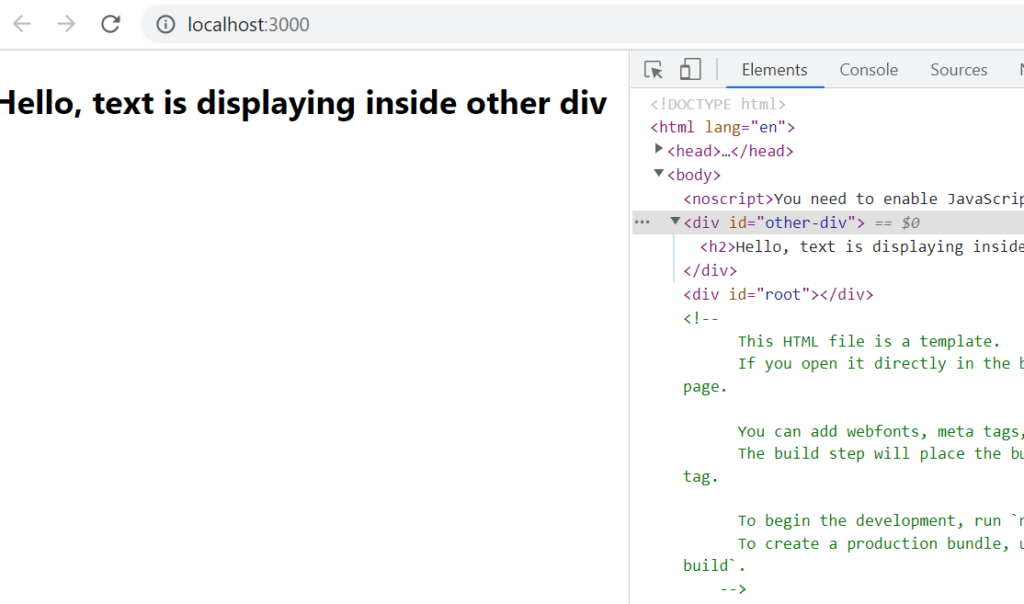Click the site information icon in address bar
Screen dimensions: 1024x604
(x=166, y=25)
